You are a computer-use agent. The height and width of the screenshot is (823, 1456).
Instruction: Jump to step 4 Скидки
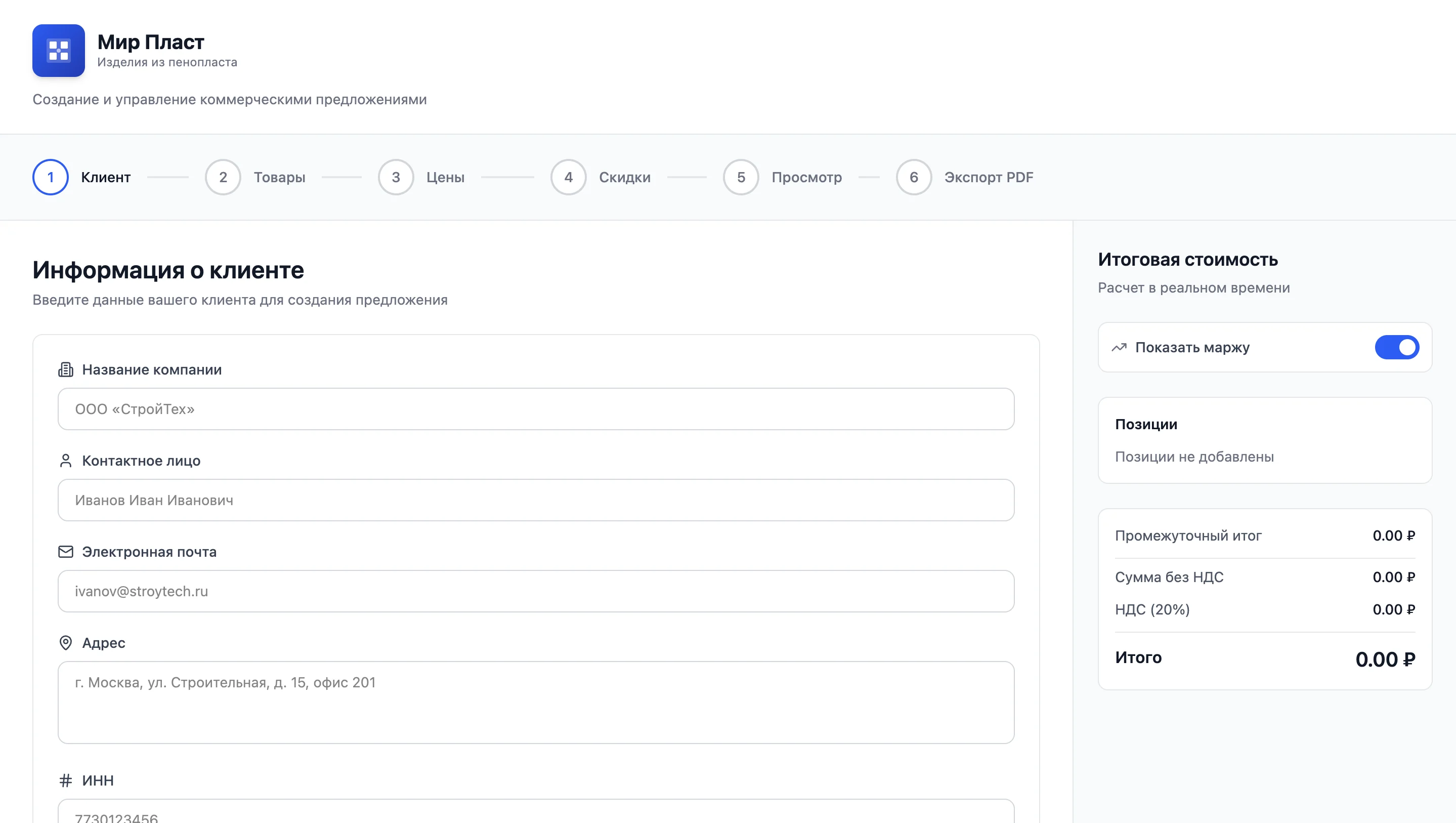click(568, 177)
